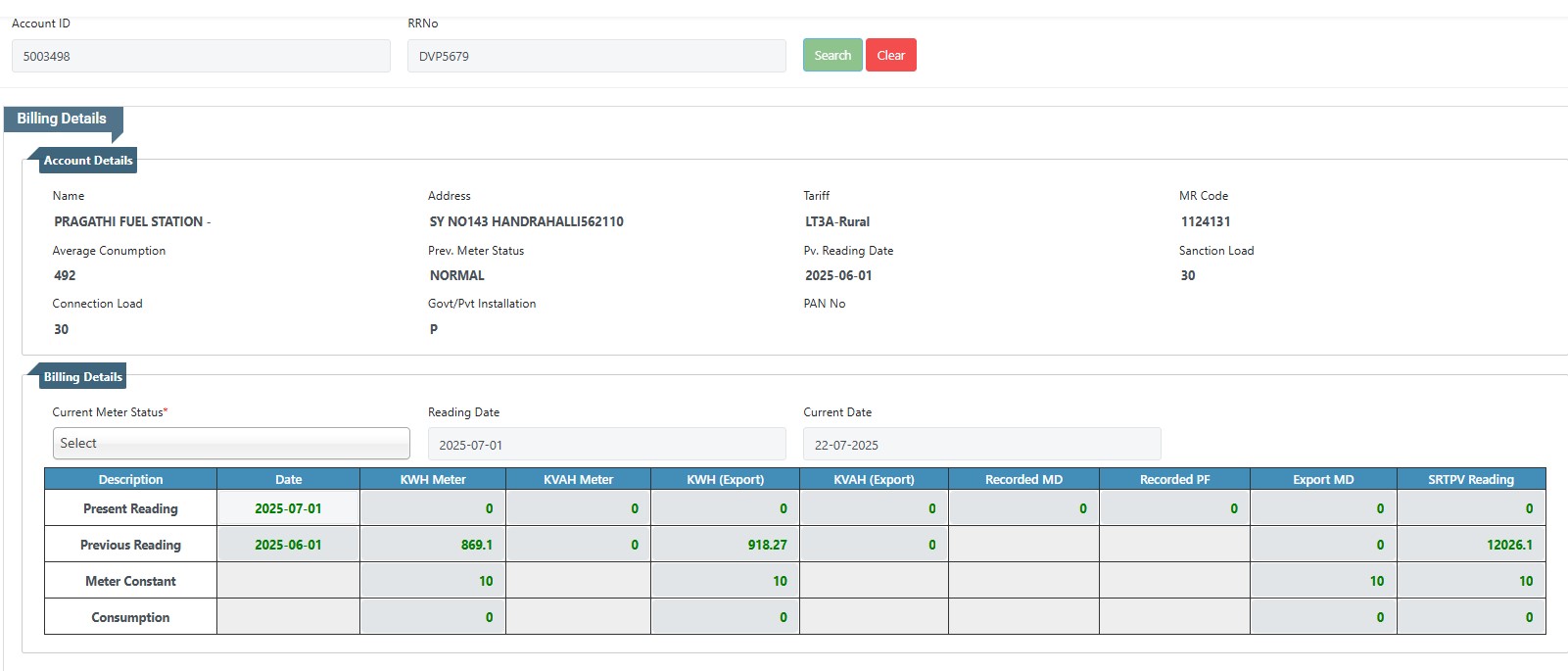The height and width of the screenshot is (671, 1568).
Task: Click Previous Reading SRTPV value 12026.1
Action: [x=1509, y=545]
